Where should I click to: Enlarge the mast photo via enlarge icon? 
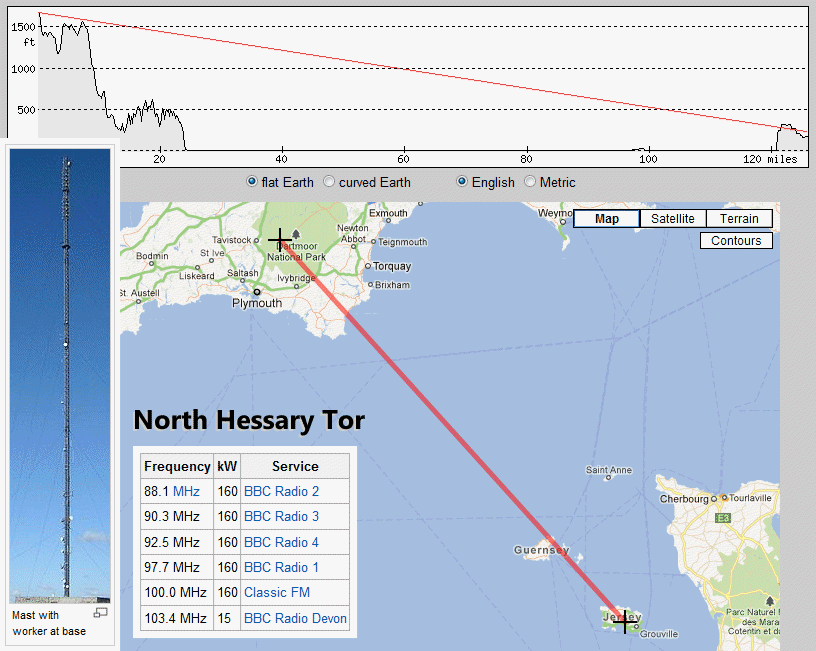tap(100, 613)
